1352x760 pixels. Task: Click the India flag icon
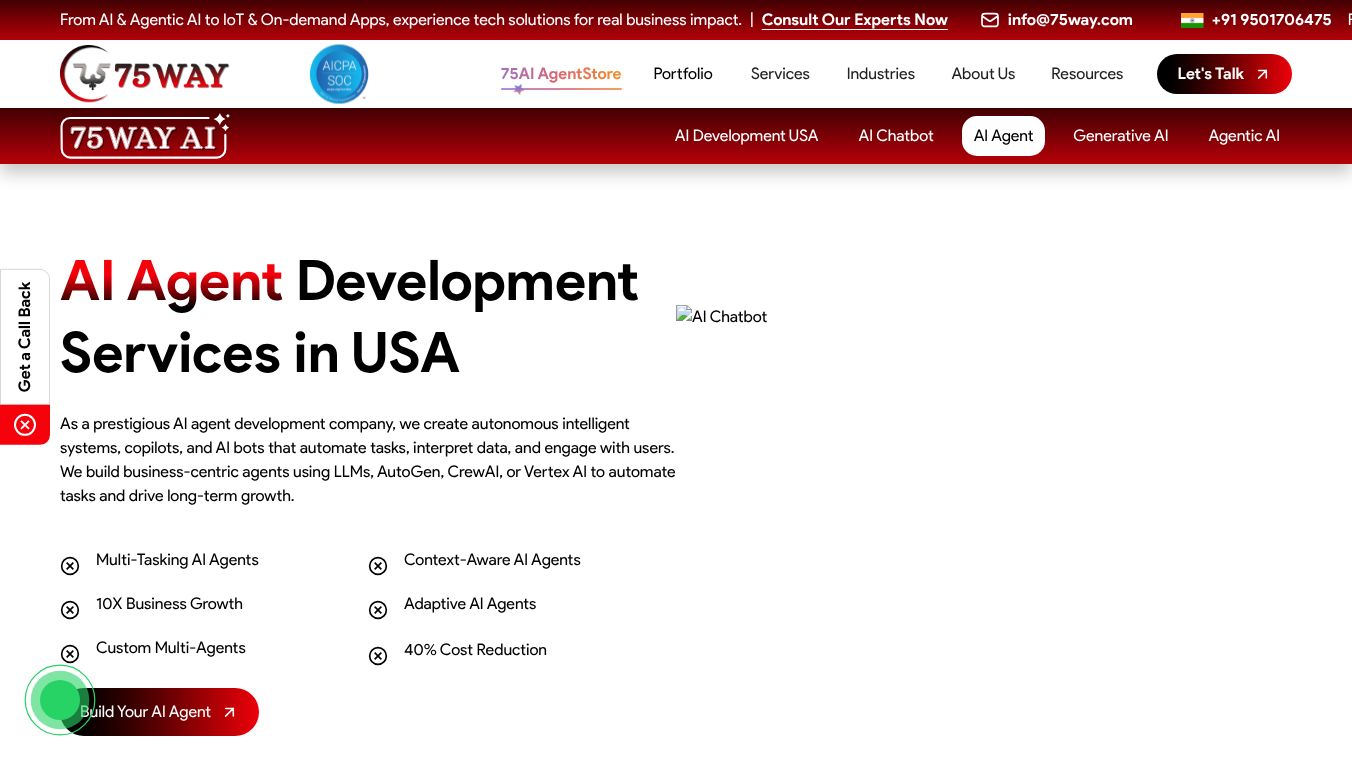tap(1191, 20)
